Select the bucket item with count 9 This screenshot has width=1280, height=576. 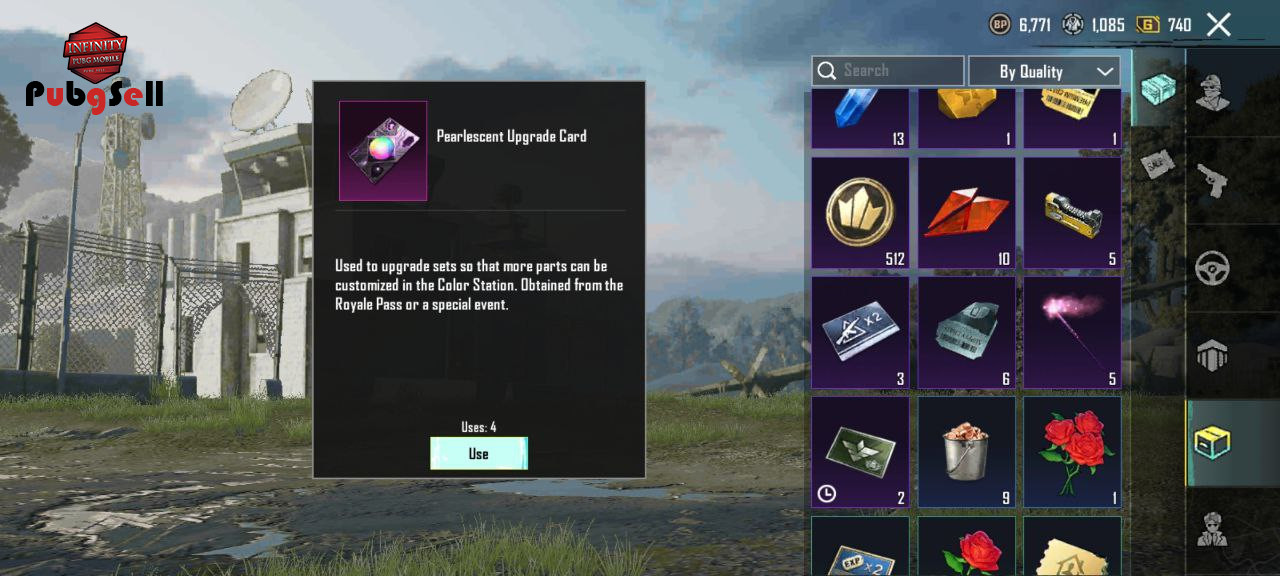click(966, 453)
